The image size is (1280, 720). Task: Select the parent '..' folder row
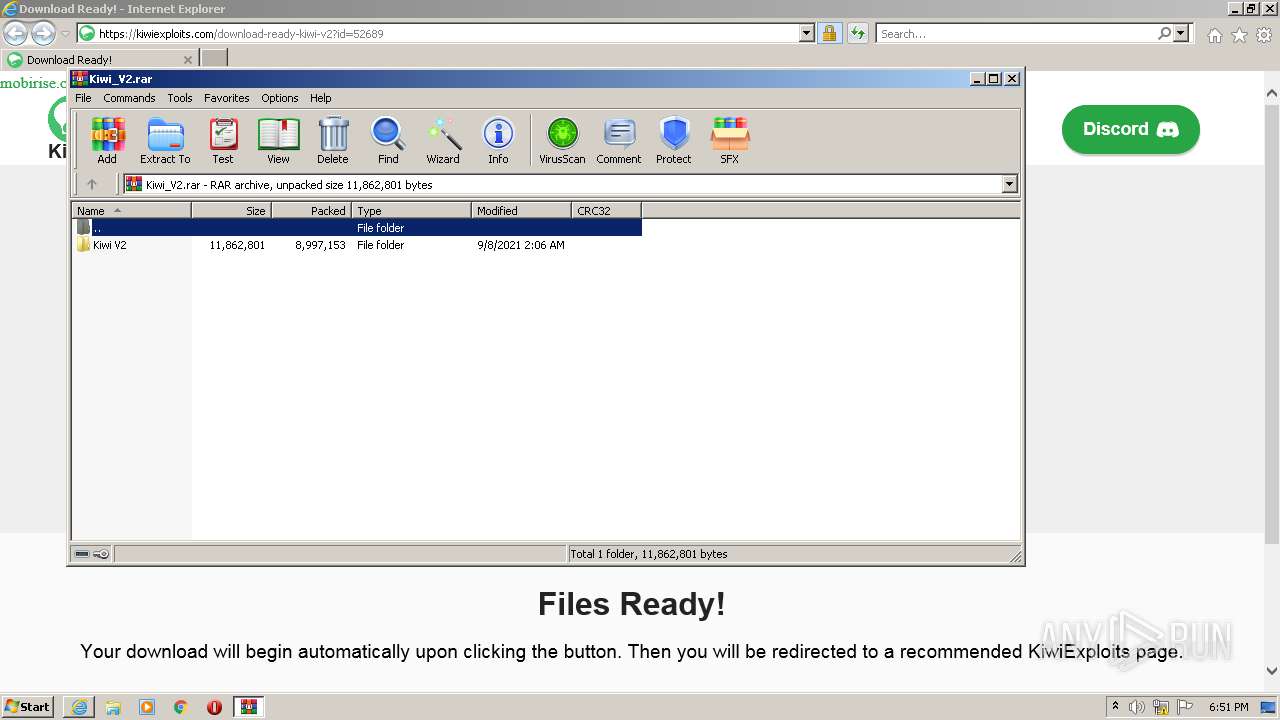(357, 228)
